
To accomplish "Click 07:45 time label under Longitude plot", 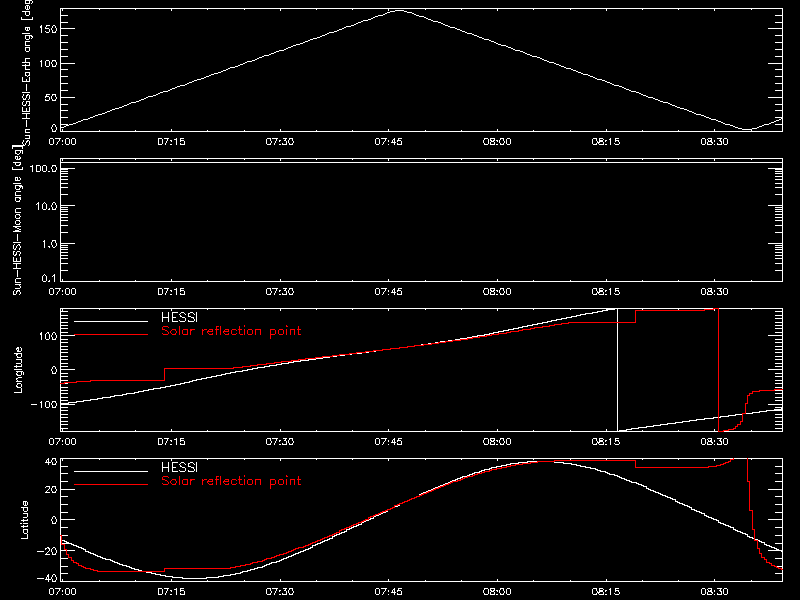I will click(388, 441).
